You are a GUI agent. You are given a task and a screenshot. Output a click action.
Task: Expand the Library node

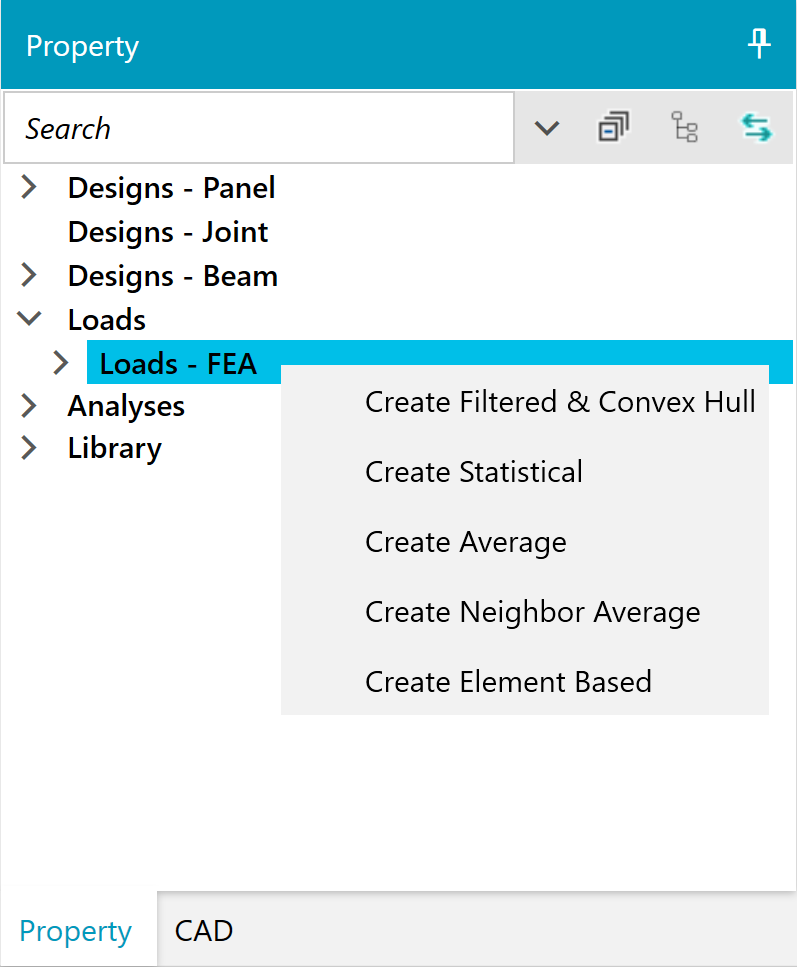[x=28, y=448]
